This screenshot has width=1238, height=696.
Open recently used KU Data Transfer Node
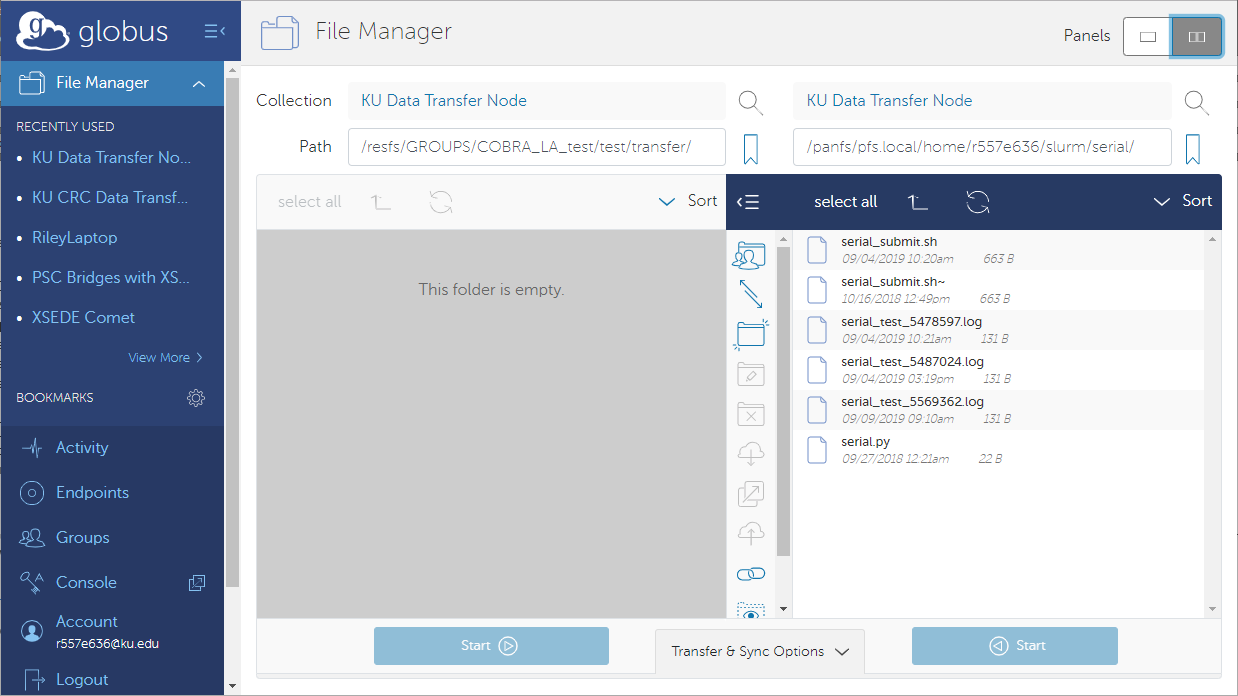112,158
